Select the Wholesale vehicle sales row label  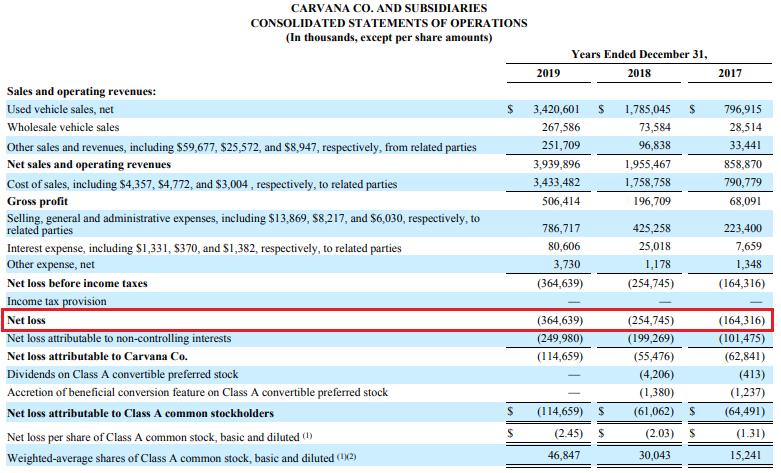63,127
